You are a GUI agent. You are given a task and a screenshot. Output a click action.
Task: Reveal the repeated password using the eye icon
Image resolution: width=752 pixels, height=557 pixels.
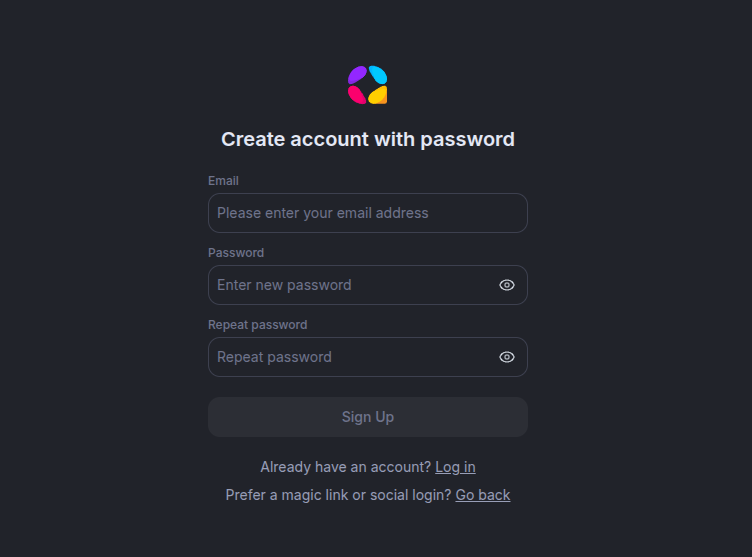coord(507,357)
